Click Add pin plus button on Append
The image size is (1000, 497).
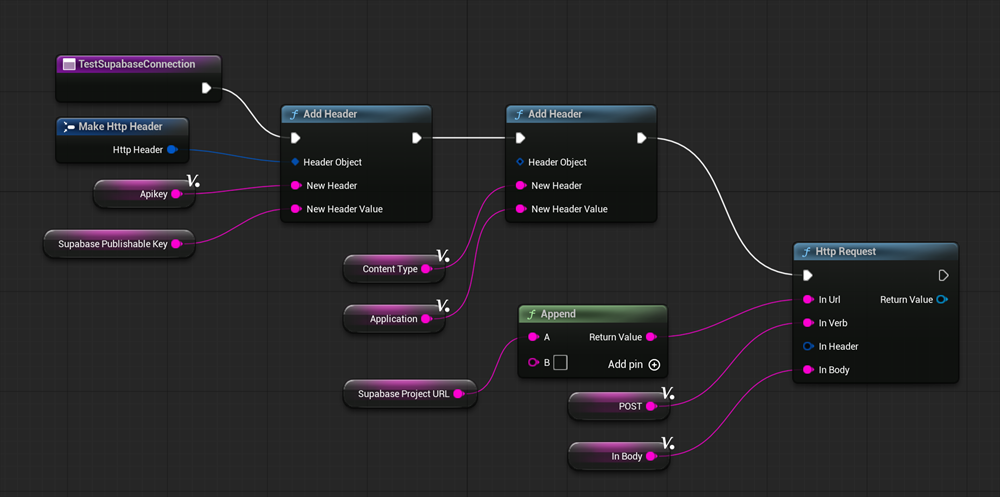[x=654, y=365]
